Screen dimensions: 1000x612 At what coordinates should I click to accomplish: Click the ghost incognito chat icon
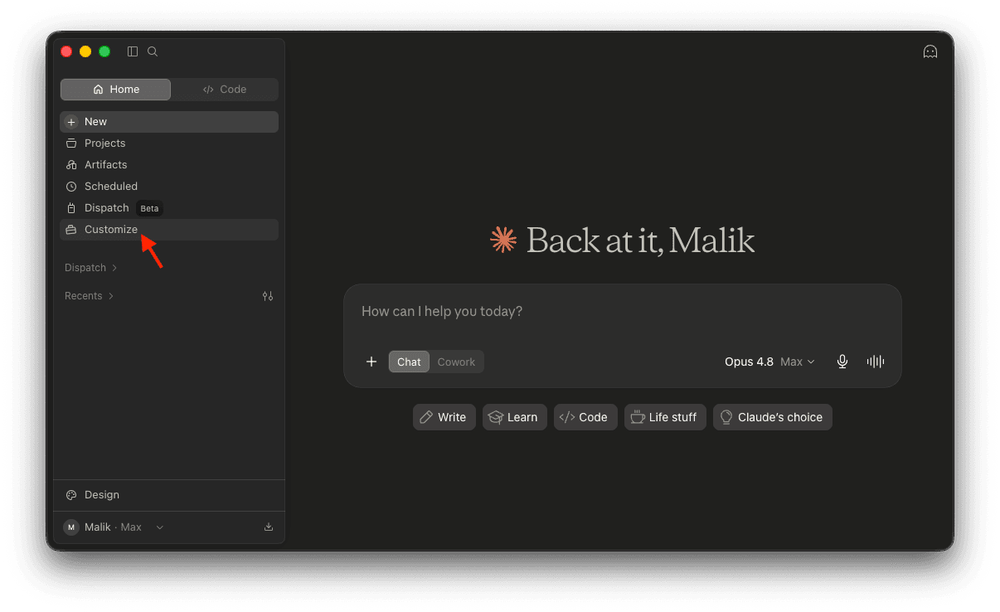[930, 52]
